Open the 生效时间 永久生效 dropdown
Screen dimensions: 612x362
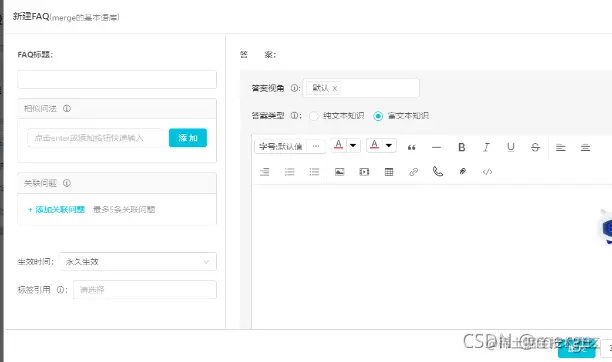coord(138,262)
